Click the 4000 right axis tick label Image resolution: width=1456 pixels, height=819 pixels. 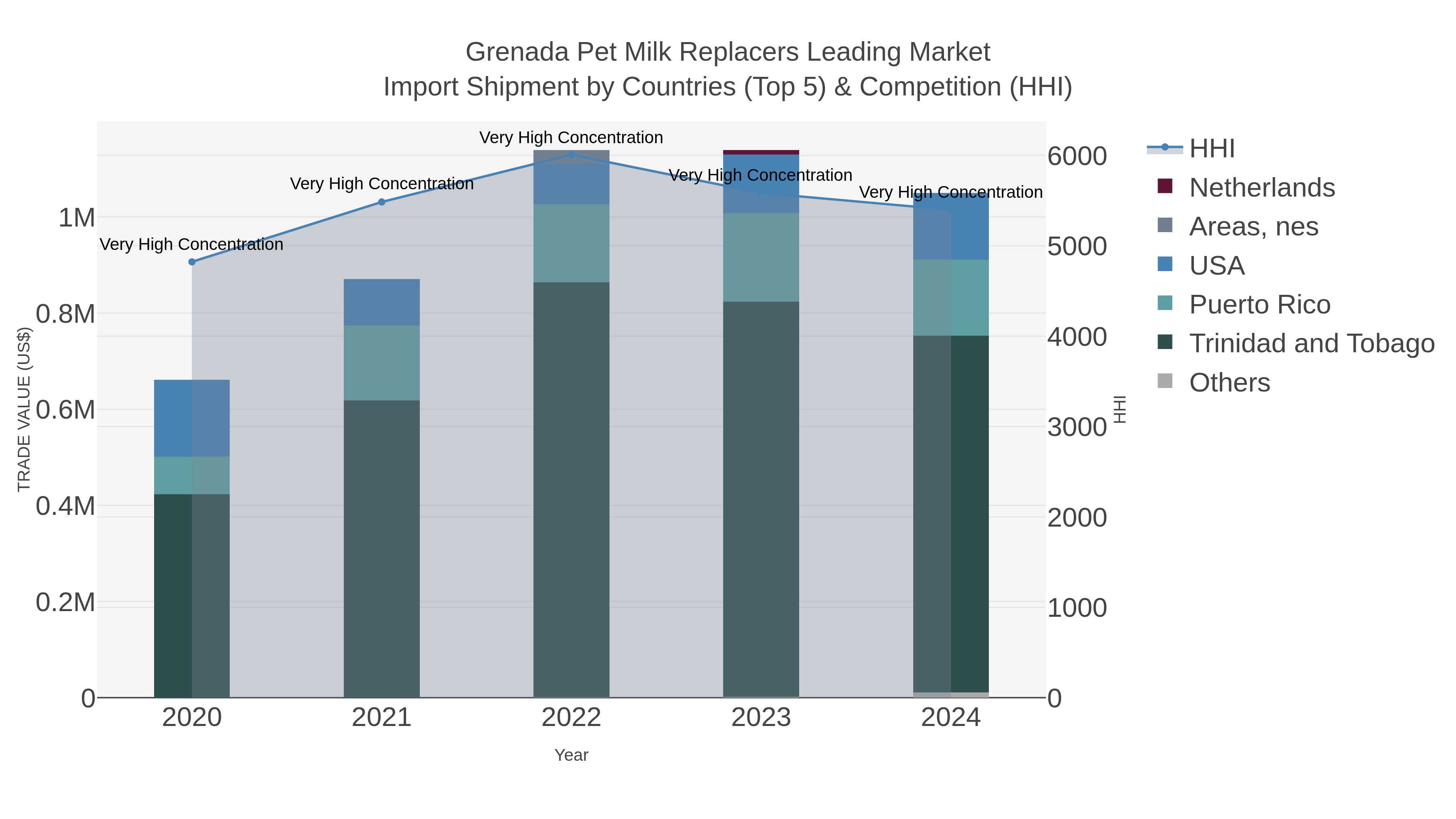tap(1077, 337)
